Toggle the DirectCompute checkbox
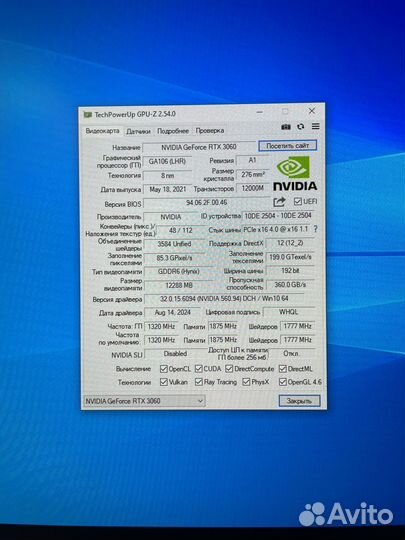 229,369
